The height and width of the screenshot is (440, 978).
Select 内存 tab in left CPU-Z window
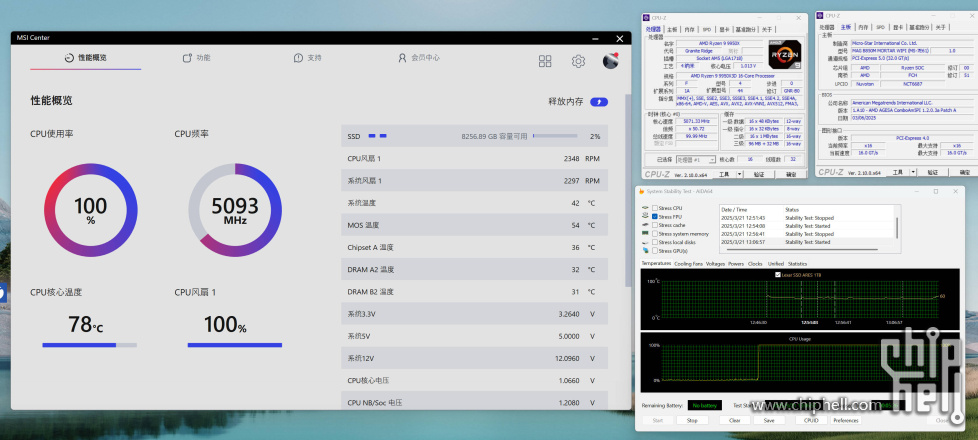689,29
